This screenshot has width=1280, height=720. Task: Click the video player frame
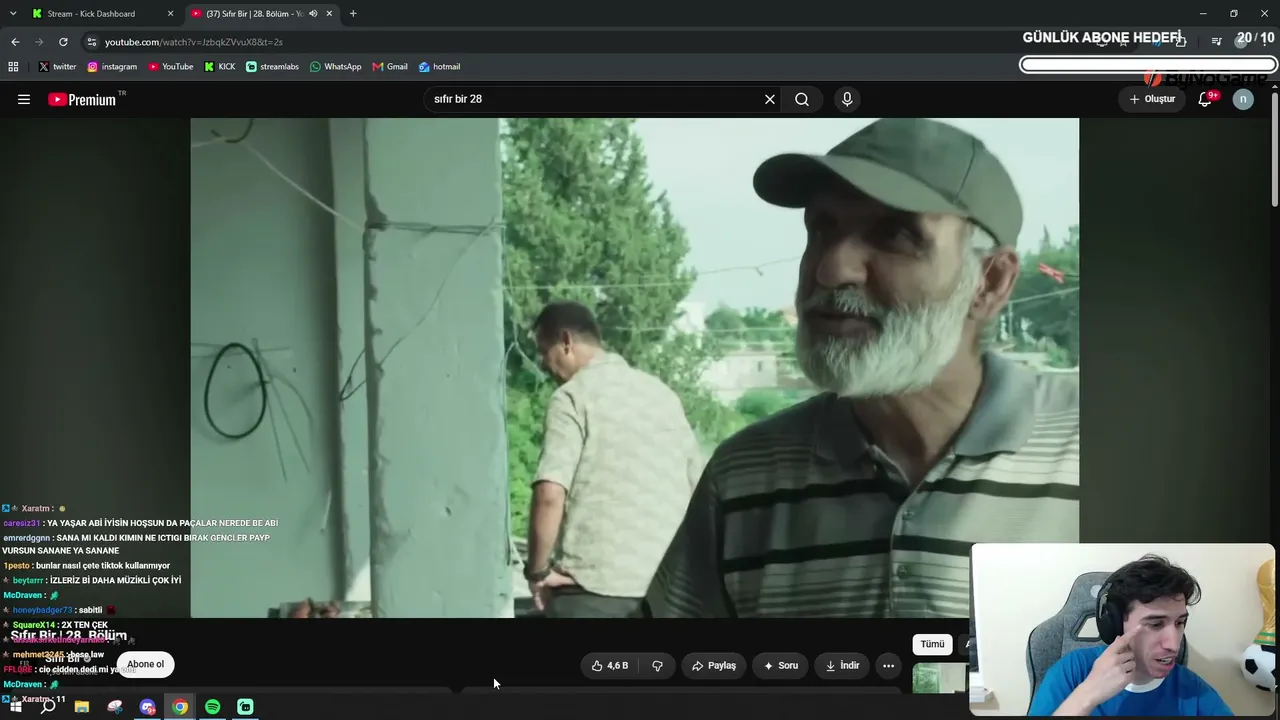click(634, 368)
